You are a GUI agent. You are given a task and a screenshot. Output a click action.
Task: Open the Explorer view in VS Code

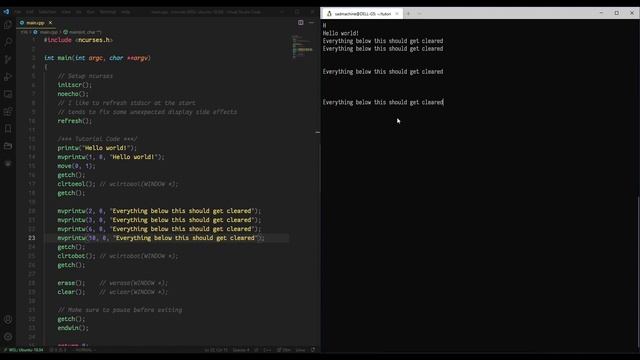pyautogui.click(x=8, y=24)
